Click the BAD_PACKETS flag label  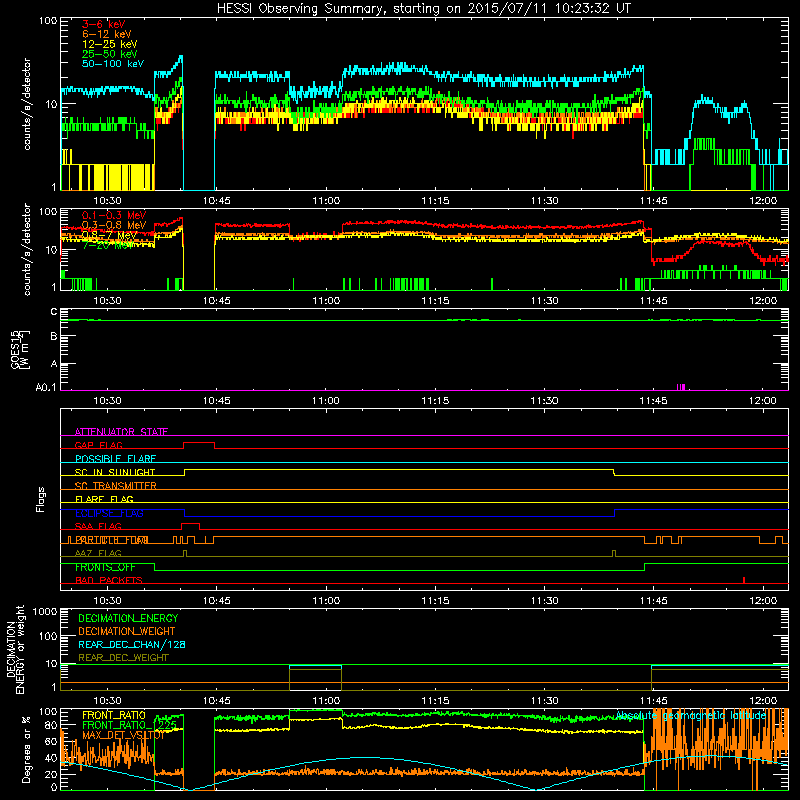pyautogui.click(x=109, y=580)
